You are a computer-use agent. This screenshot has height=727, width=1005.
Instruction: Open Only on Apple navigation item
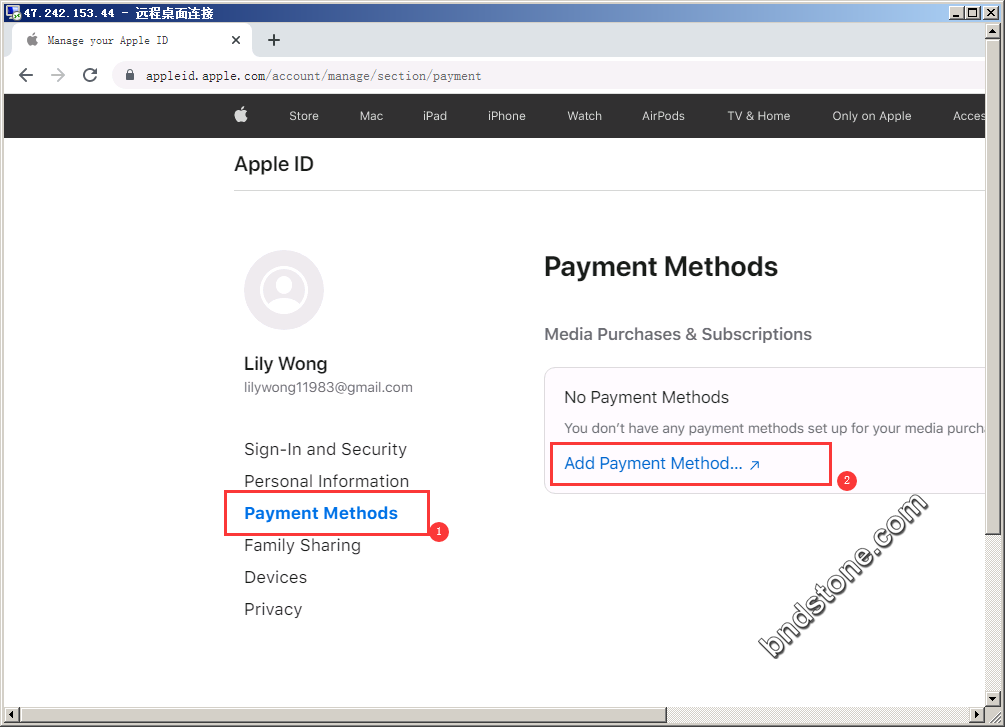[x=872, y=116]
